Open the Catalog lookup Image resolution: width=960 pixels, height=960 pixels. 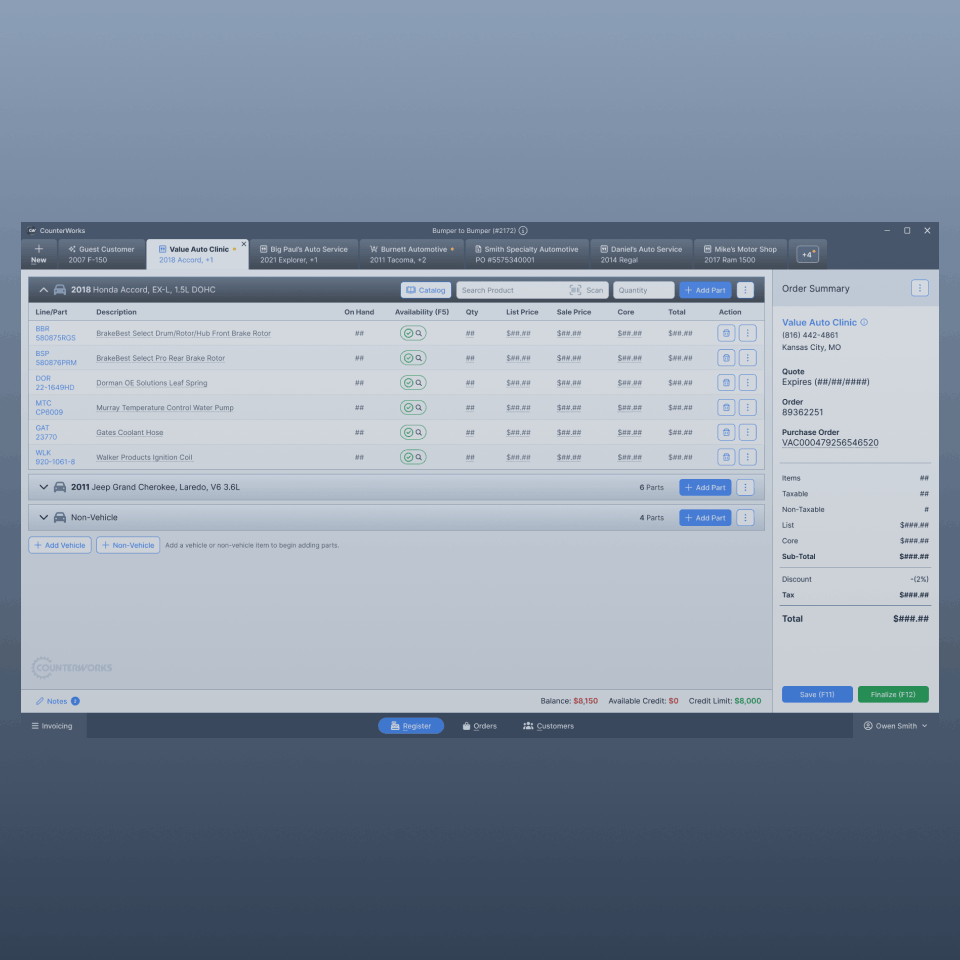click(x=425, y=290)
